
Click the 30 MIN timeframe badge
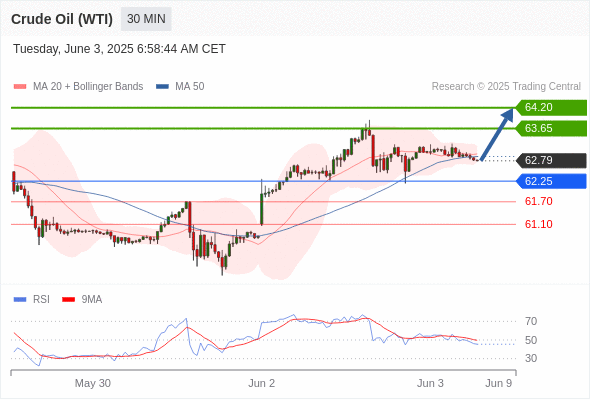pyautogui.click(x=146, y=19)
